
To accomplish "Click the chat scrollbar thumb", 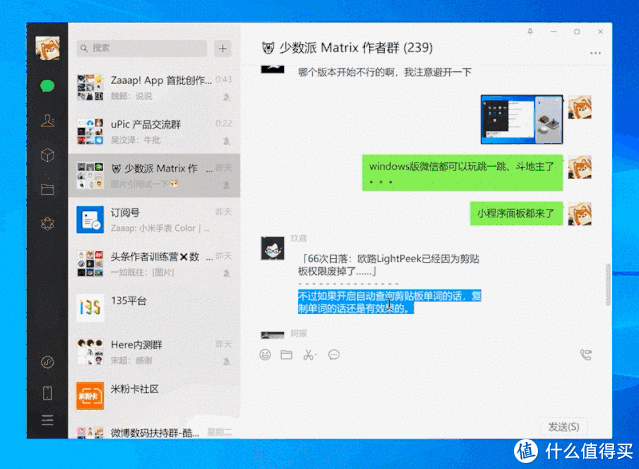I will click(x=608, y=284).
